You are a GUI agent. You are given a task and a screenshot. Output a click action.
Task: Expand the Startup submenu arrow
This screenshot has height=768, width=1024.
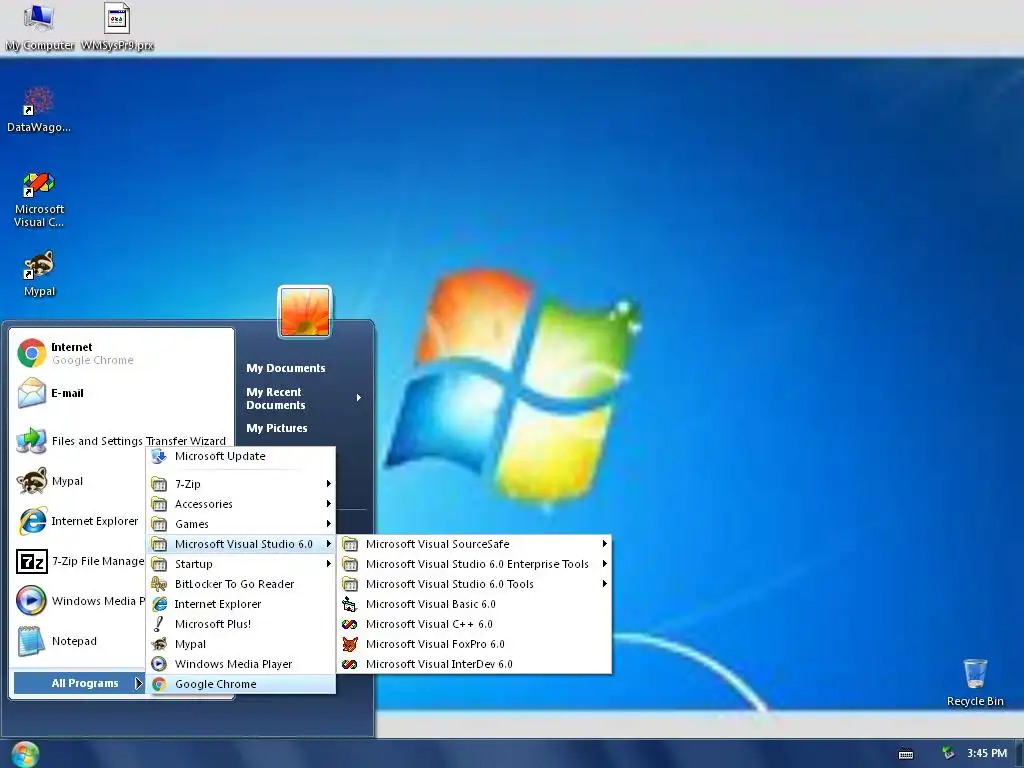pos(328,564)
